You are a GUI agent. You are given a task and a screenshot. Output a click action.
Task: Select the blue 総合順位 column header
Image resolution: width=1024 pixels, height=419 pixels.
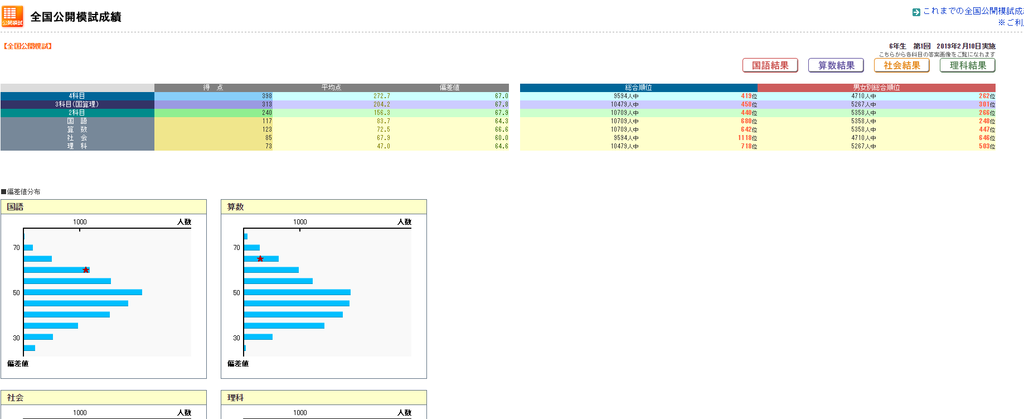639,87
